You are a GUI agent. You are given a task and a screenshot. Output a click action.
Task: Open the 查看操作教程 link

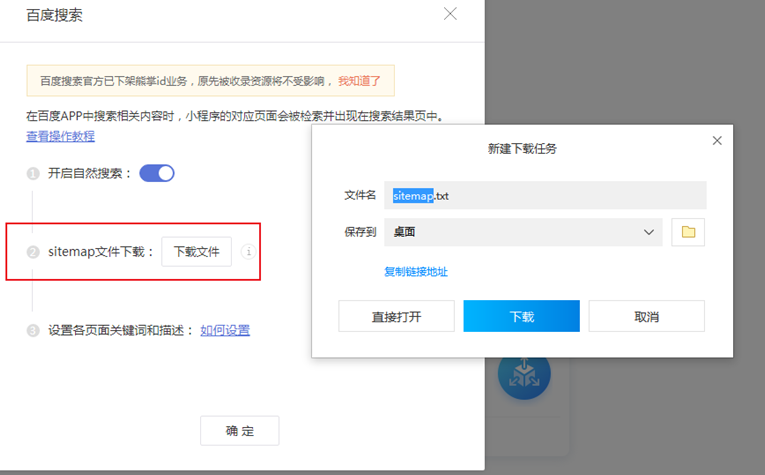[x=60, y=136]
